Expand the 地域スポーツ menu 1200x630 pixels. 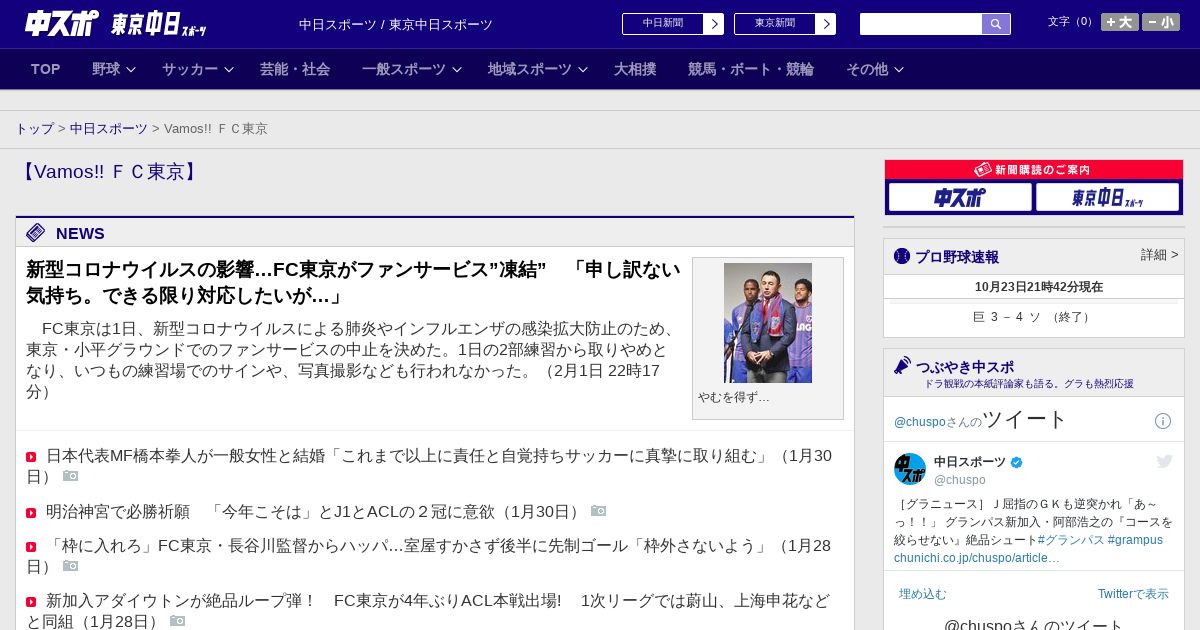point(538,69)
